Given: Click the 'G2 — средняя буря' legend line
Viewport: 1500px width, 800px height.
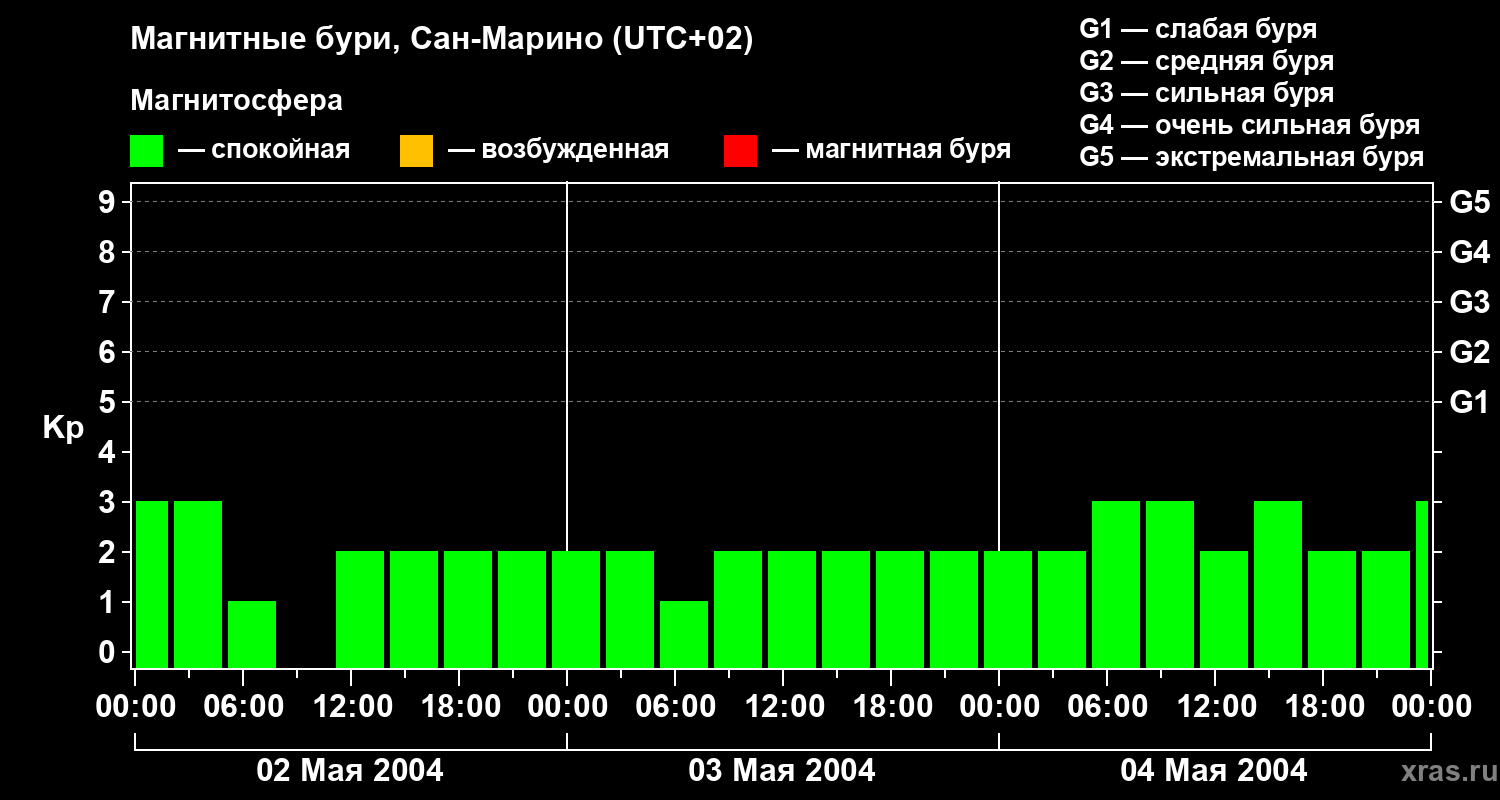Looking at the screenshot, I should pyautogui.click(x=1206, y=61).
